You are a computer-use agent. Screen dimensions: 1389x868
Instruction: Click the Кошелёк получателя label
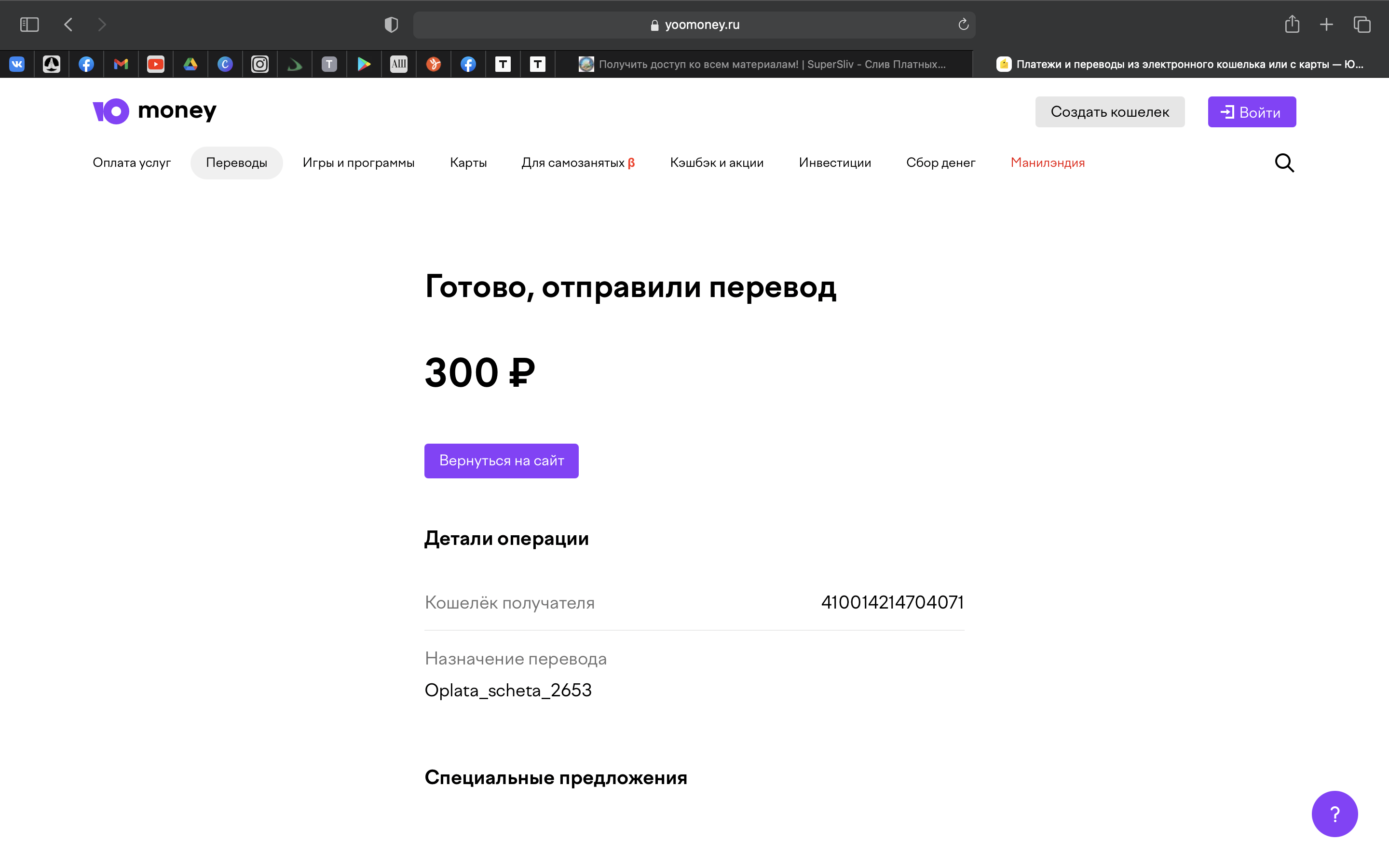(x=510, y=603)
